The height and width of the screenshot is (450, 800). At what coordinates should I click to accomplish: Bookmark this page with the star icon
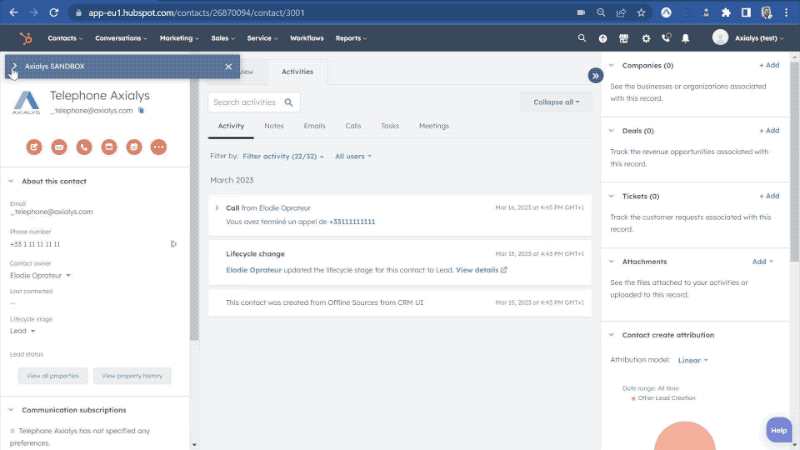click(x=641, y=13)
